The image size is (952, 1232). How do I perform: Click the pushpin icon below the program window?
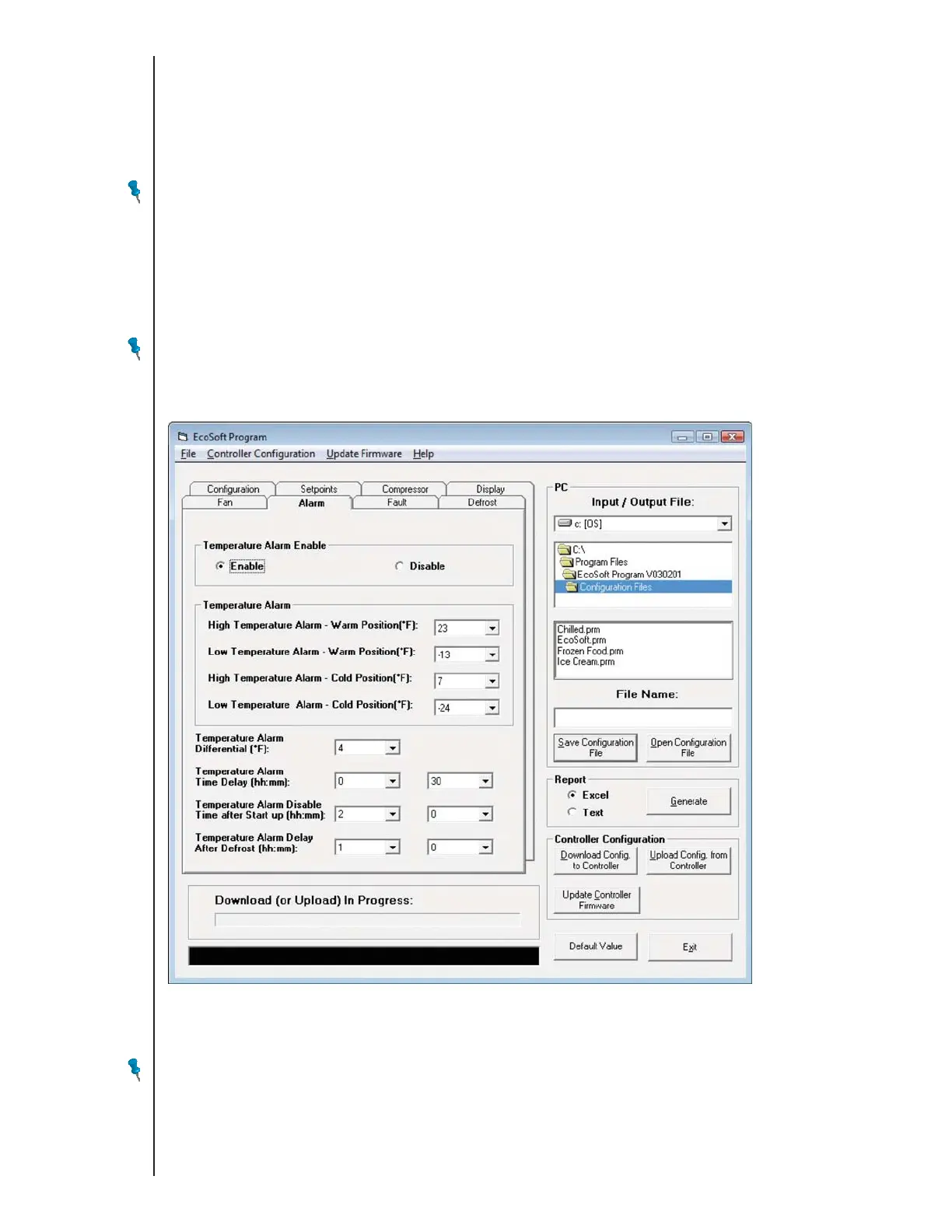click(135, 1069)
